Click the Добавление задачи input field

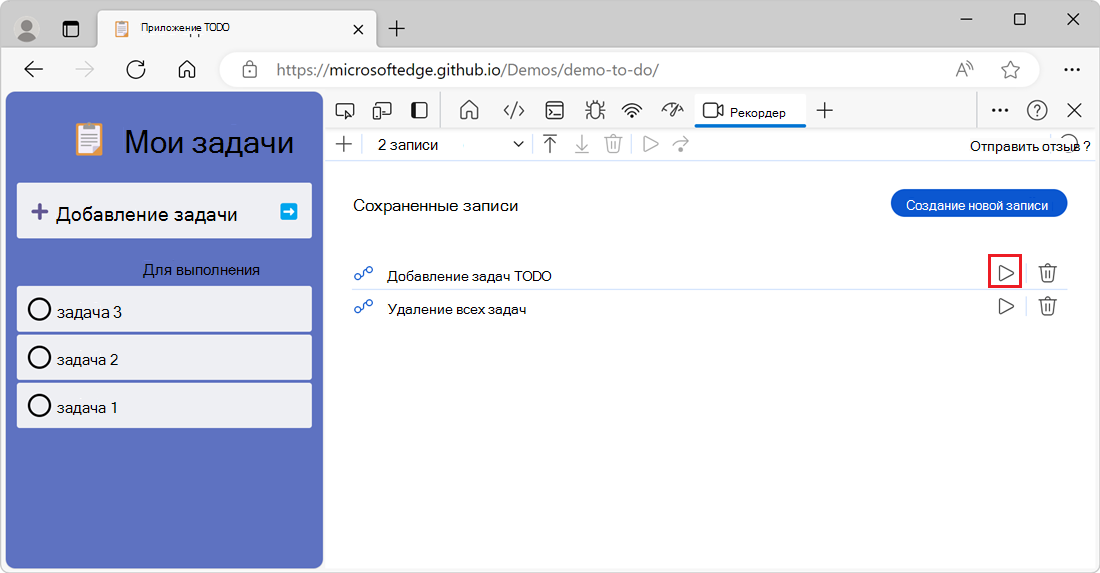163,213
